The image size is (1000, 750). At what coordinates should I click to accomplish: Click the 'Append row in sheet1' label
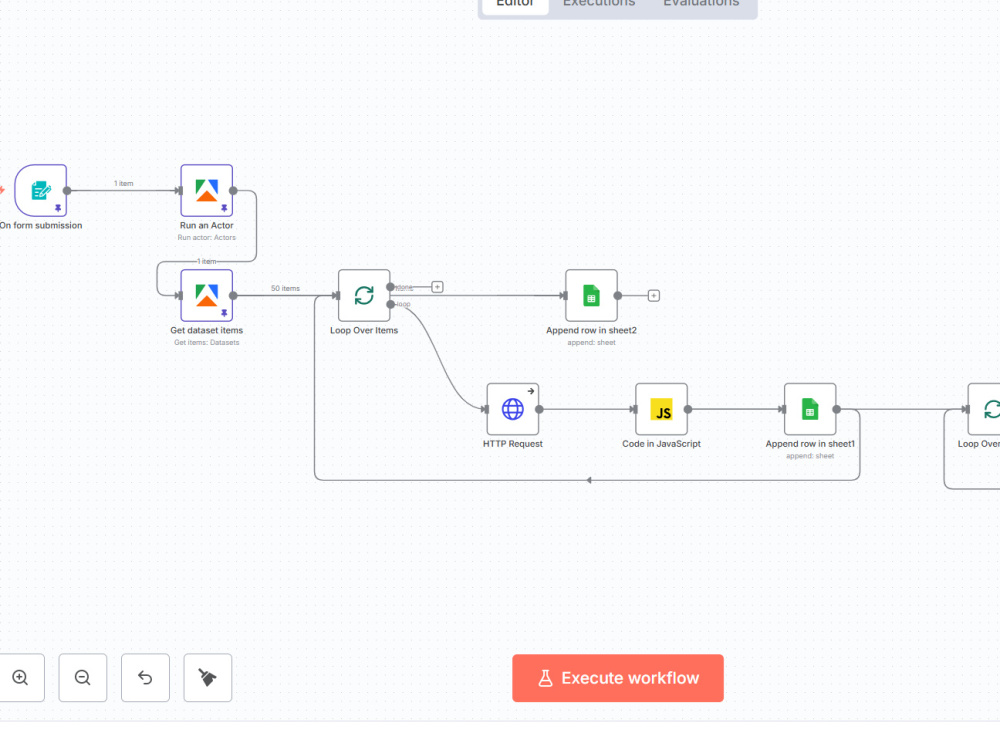810,444
